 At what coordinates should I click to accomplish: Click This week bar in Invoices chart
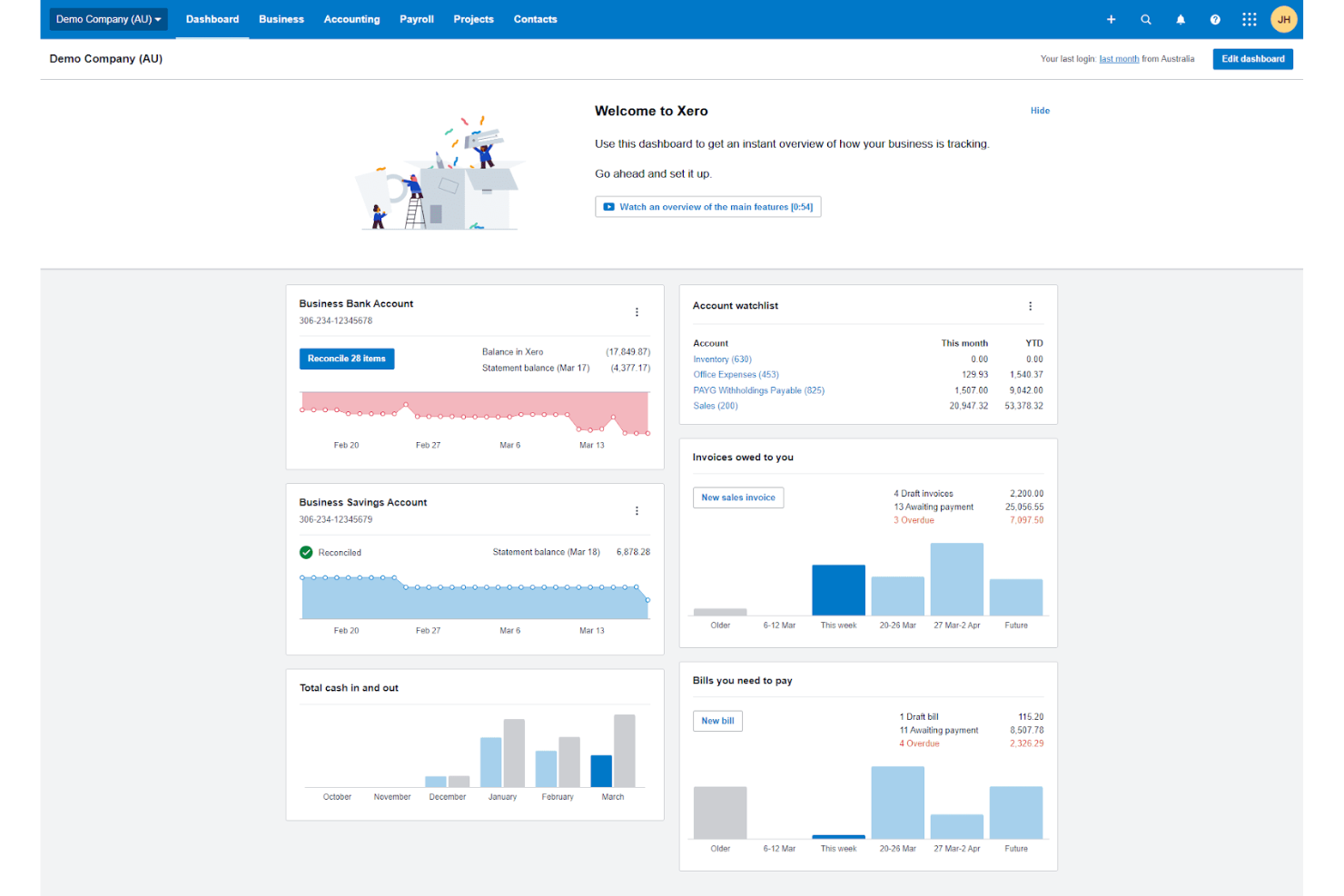(838, 590)
